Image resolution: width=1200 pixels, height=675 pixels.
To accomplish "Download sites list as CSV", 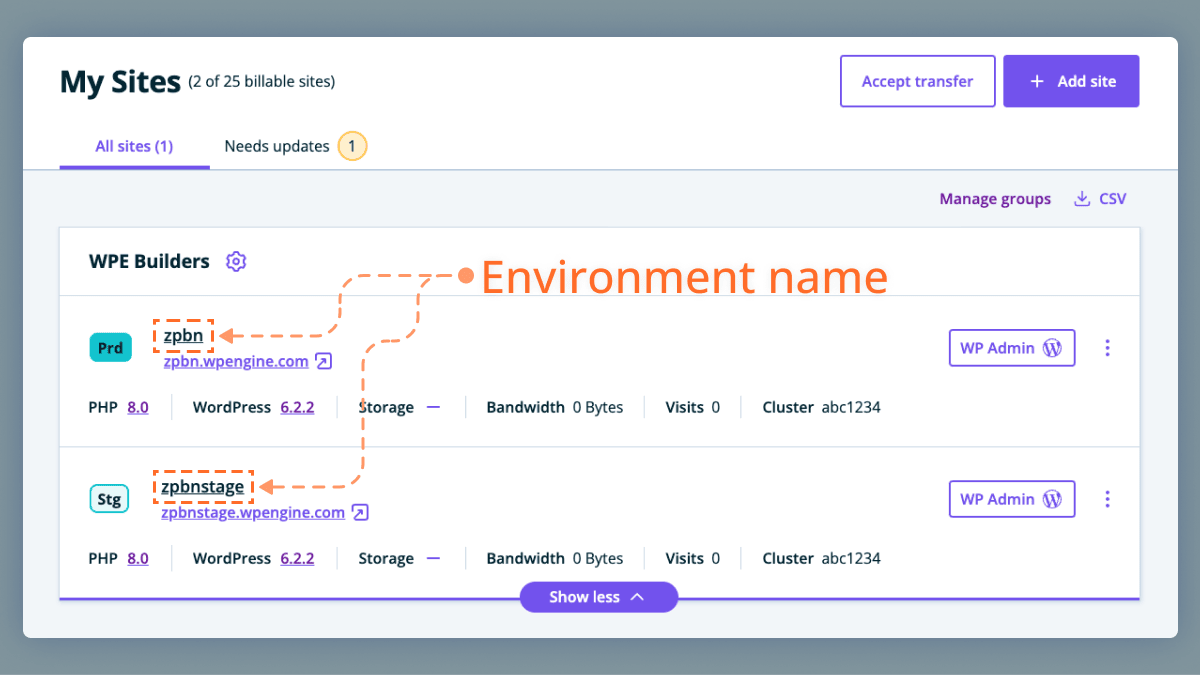I will (1100, 199).
